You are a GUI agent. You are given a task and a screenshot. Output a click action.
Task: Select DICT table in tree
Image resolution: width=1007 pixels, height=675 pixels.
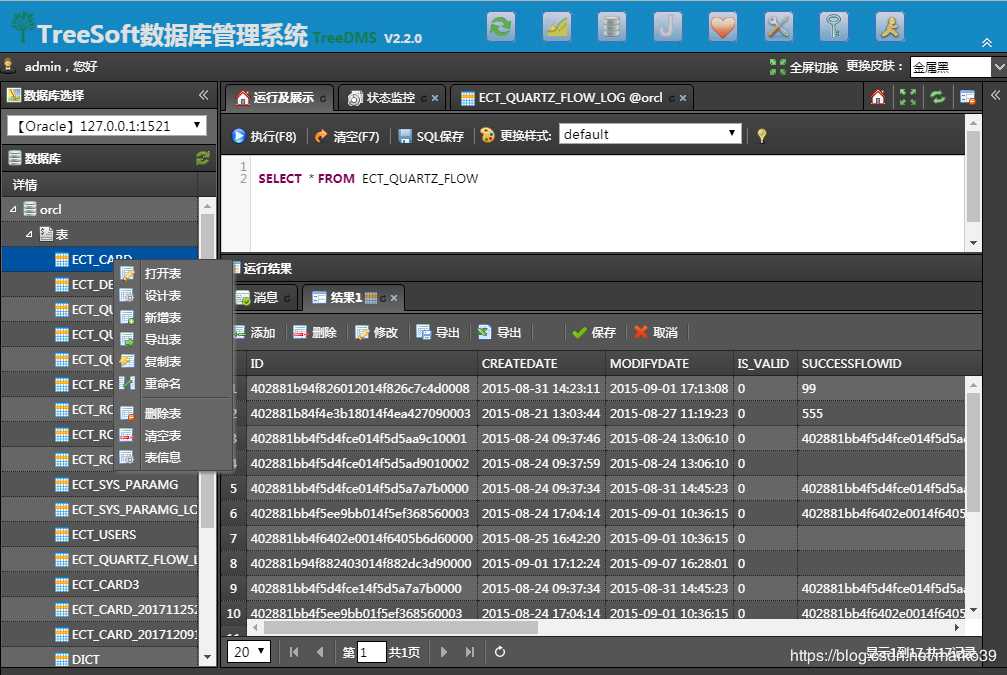click(77, 659)
